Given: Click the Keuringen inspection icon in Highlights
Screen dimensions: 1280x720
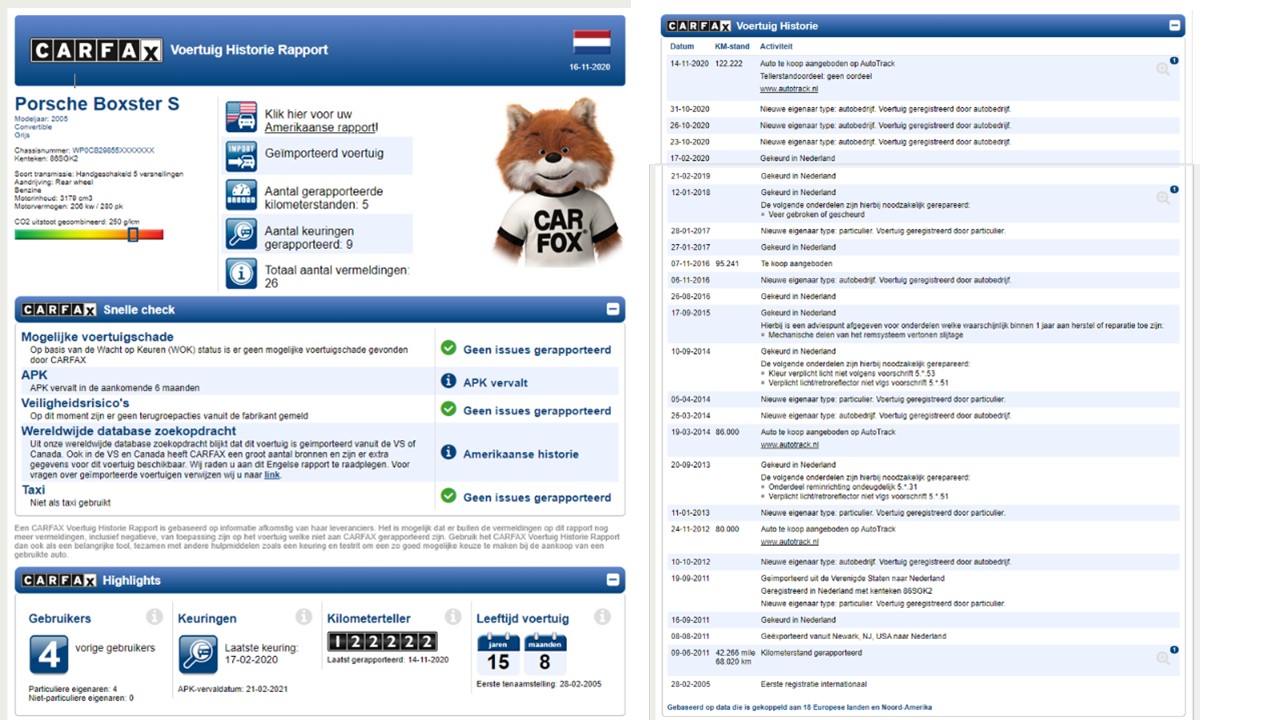Looking at the screenshot, I should pyautogui.click(x=198, y=654).
